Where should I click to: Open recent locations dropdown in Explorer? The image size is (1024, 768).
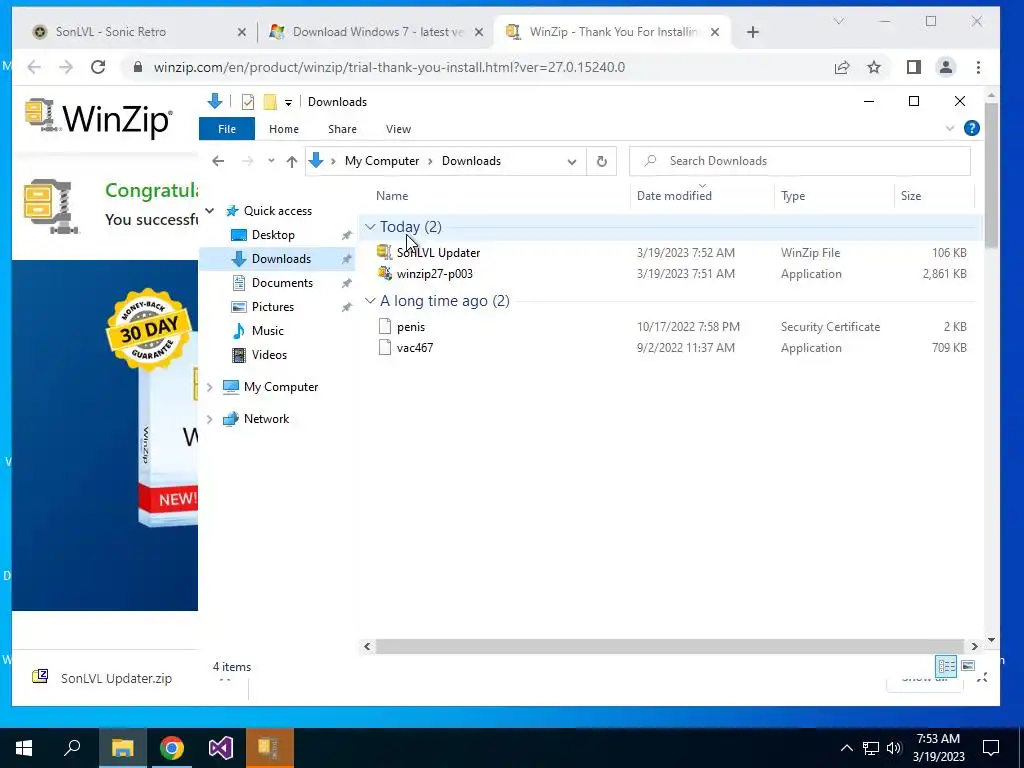click(271, 161)
